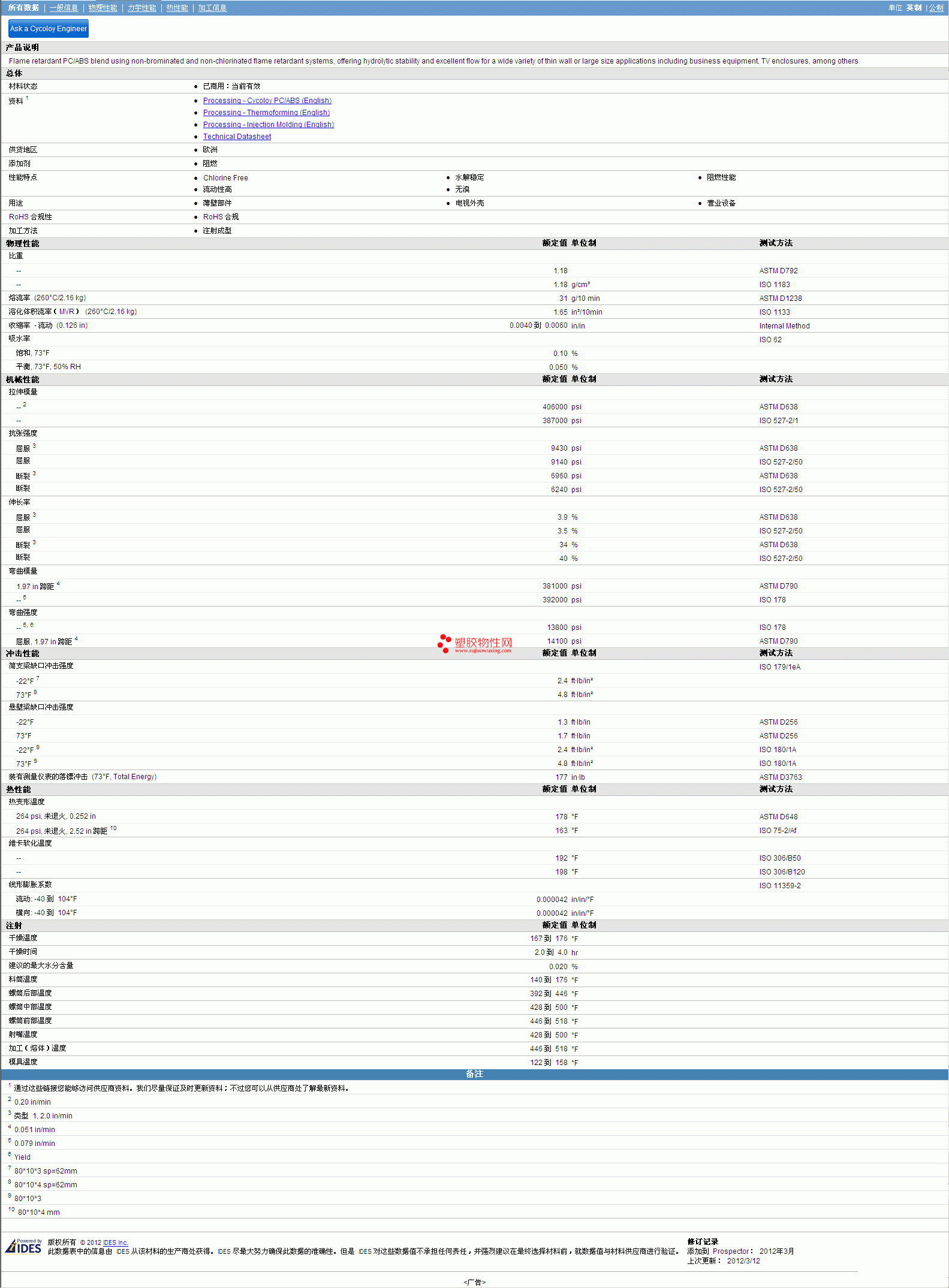The image size is (949, 1288).
Task: Click the ASTM D648 test method
Action: click(x=778, y=817)
